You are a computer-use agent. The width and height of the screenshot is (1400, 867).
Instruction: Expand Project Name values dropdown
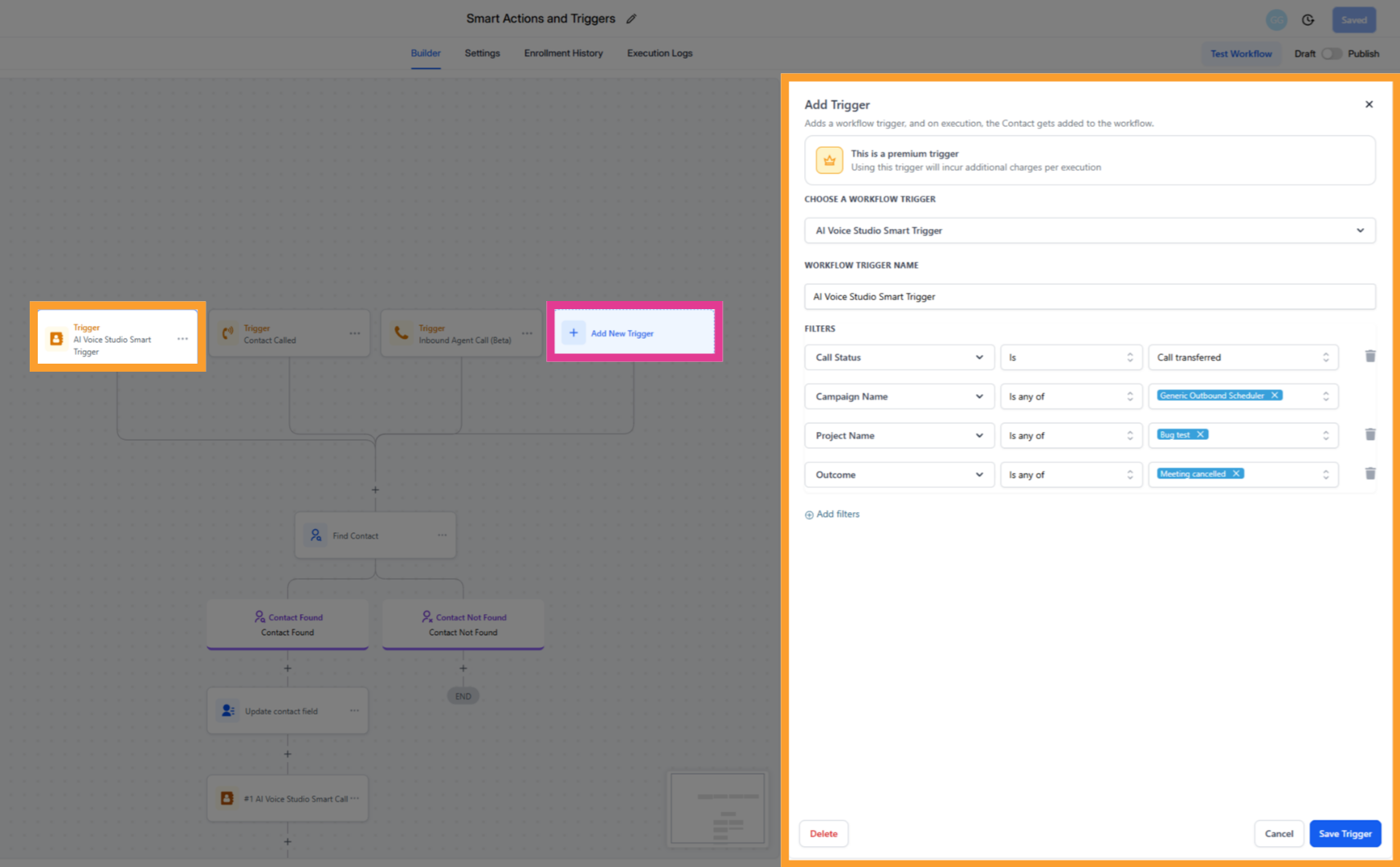pyautogui.click(x=1325, y=435)
